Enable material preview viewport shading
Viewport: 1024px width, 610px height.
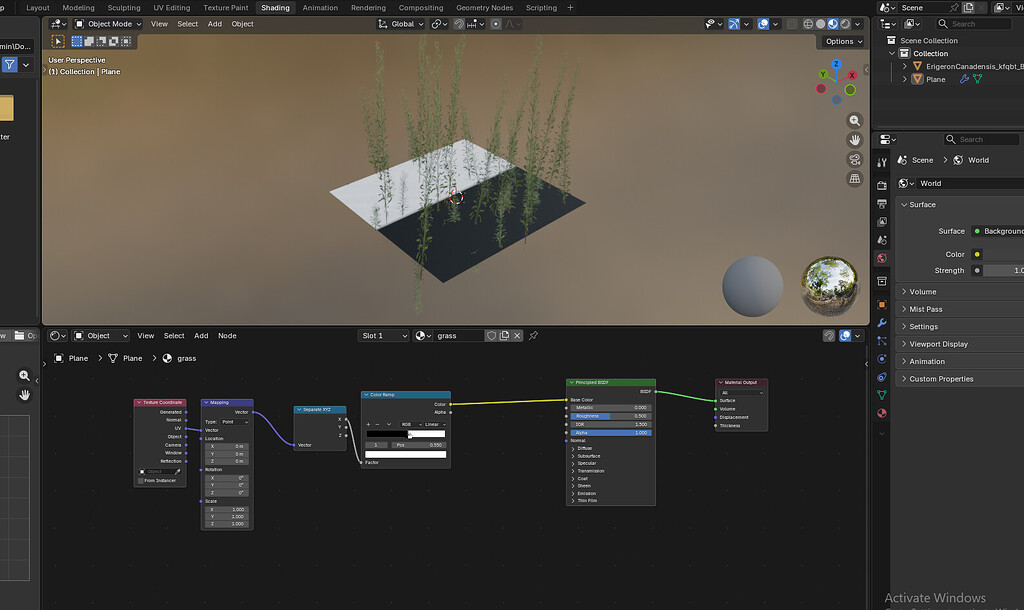click(x=833, y=24)
